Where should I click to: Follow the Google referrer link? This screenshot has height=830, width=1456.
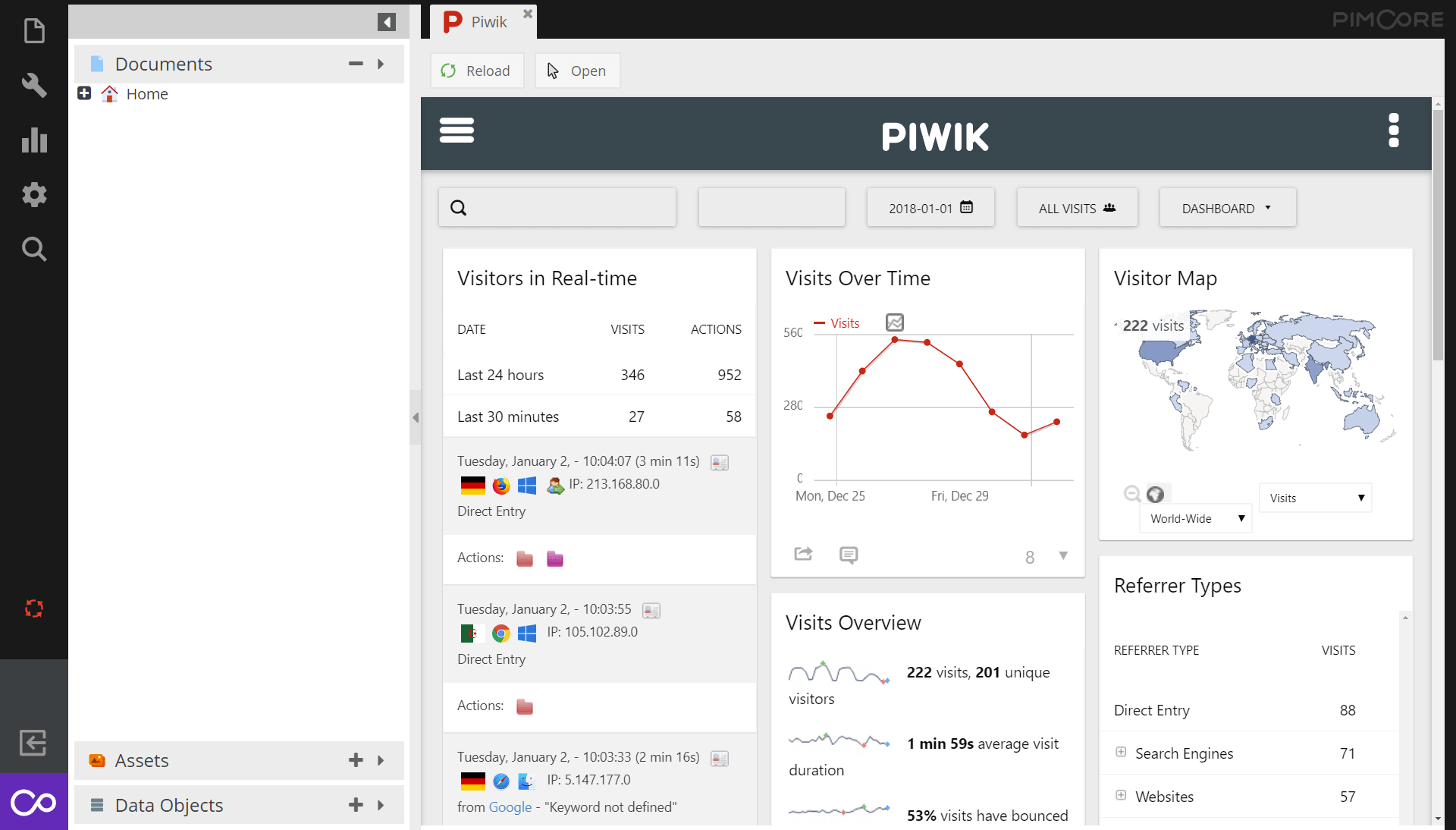point(510,807)
